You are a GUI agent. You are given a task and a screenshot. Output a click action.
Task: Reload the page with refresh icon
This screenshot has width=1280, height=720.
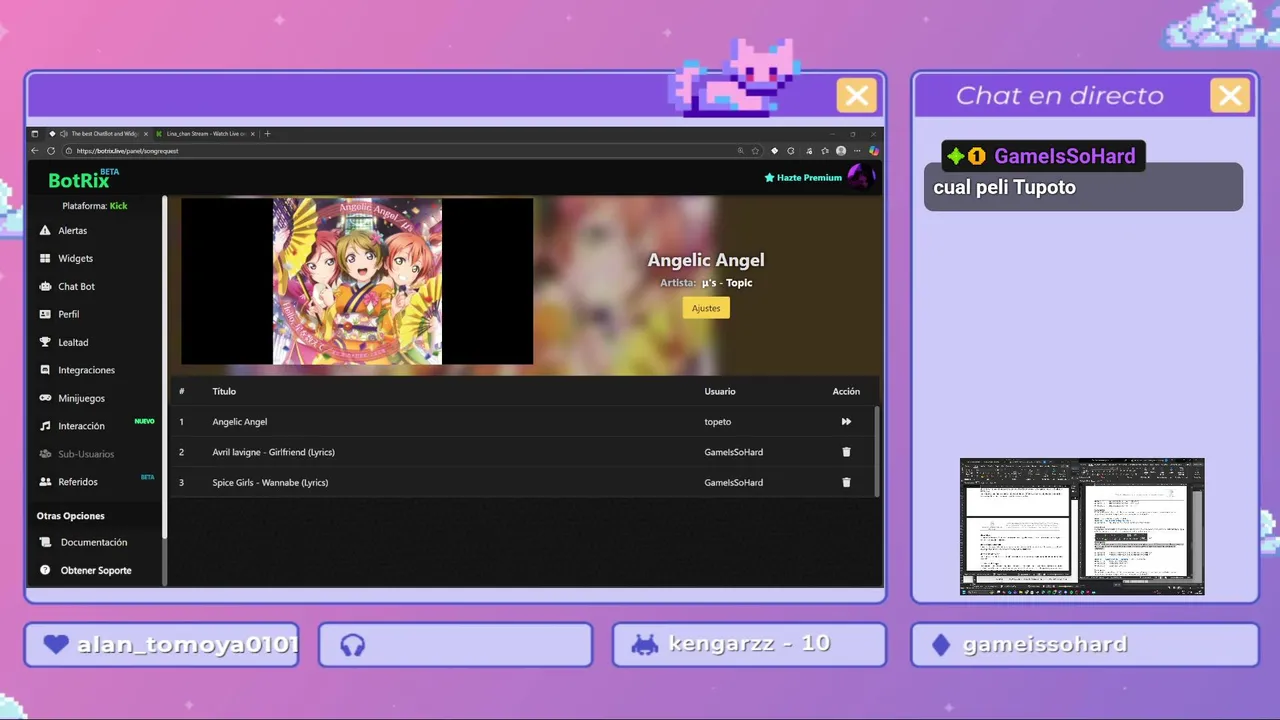click(x=51, y=151)
